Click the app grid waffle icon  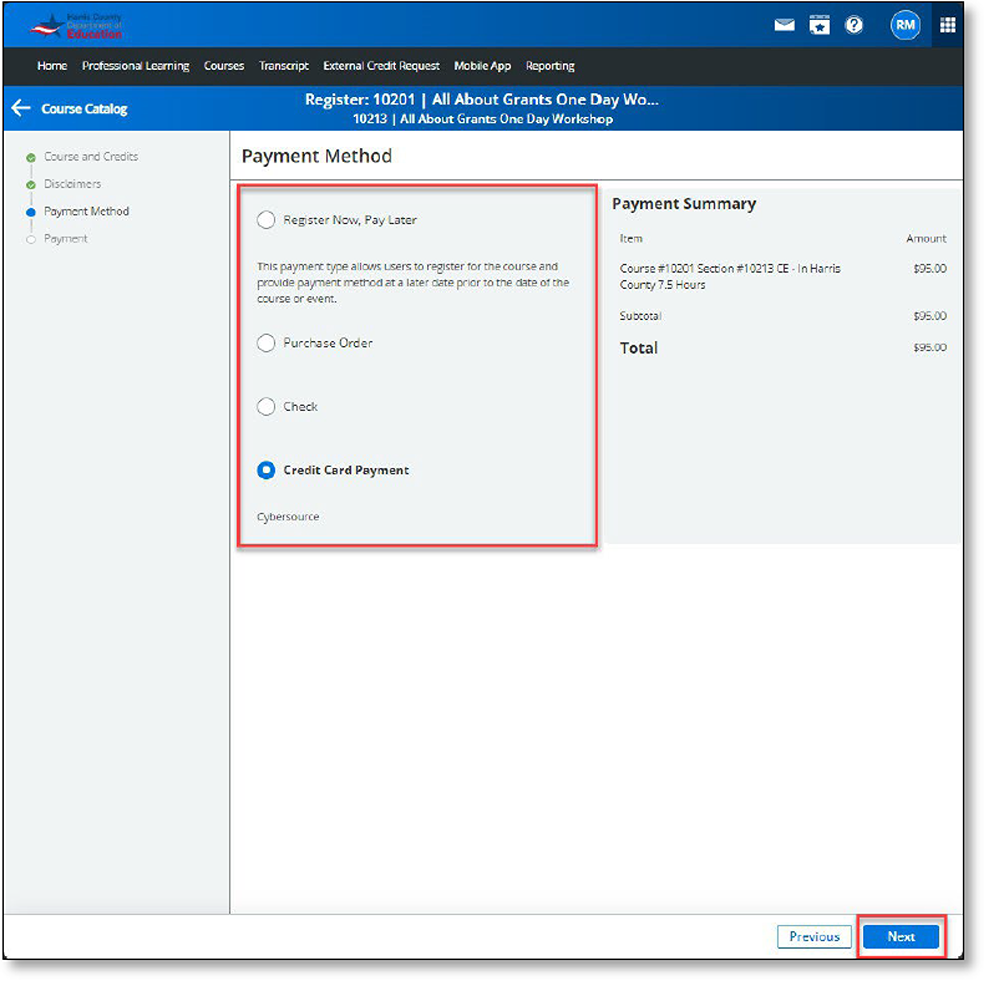[x=947, y=24]
